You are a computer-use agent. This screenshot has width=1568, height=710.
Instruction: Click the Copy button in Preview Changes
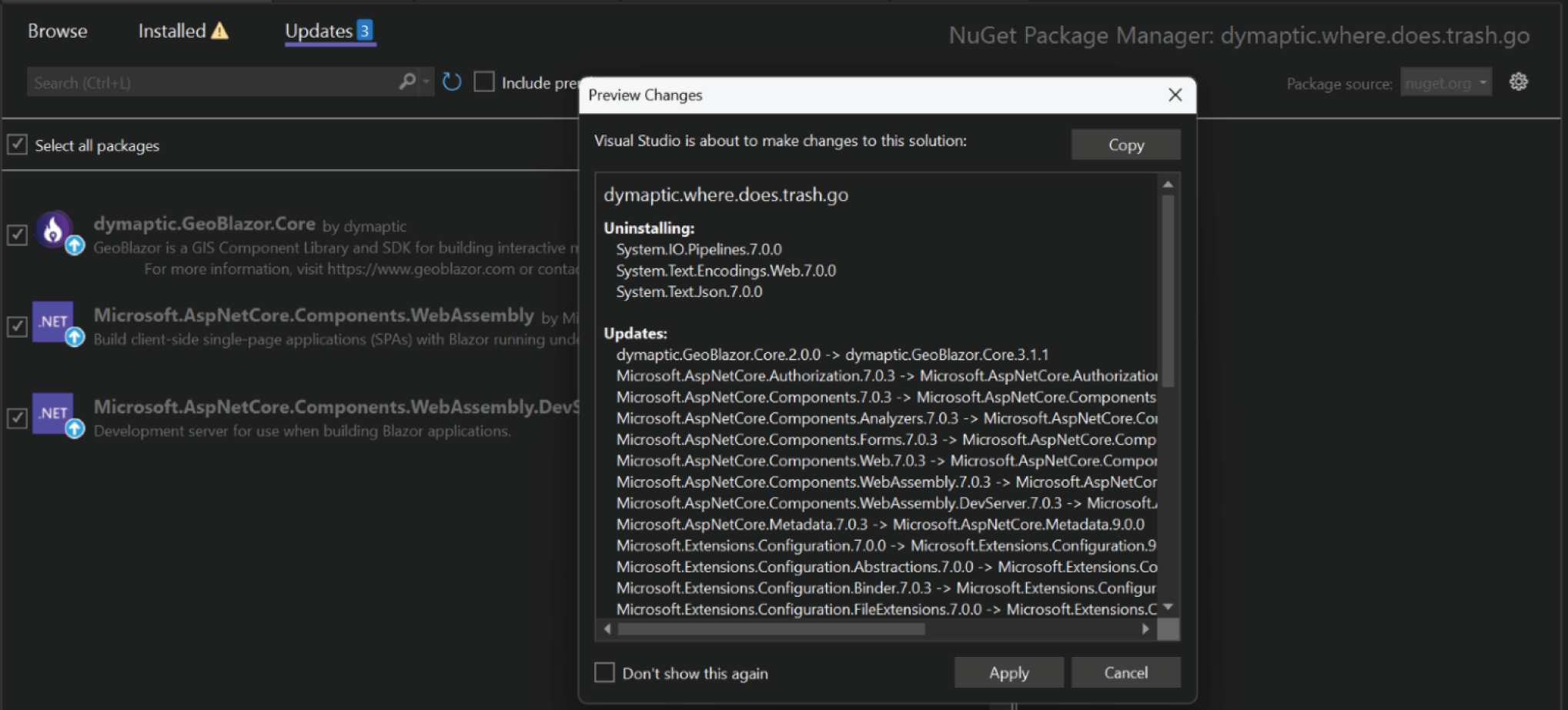[1125, 144]
